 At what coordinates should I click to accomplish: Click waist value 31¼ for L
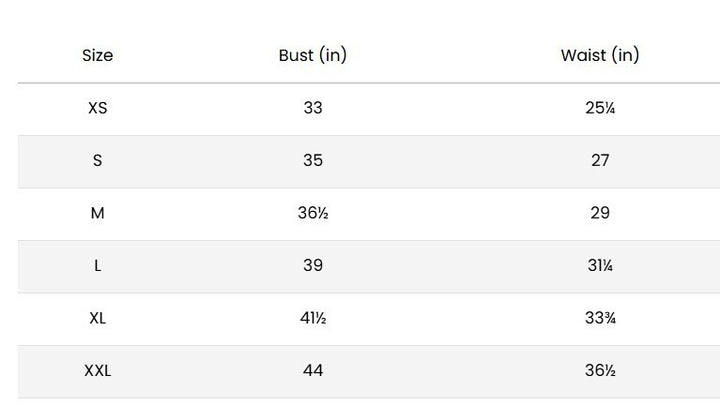click(599, 265)
